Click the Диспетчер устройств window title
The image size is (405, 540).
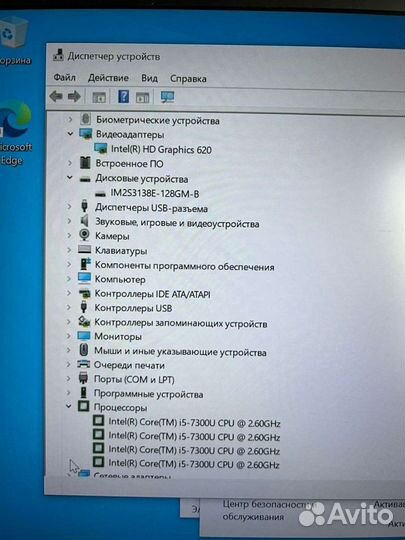[114, 56]
